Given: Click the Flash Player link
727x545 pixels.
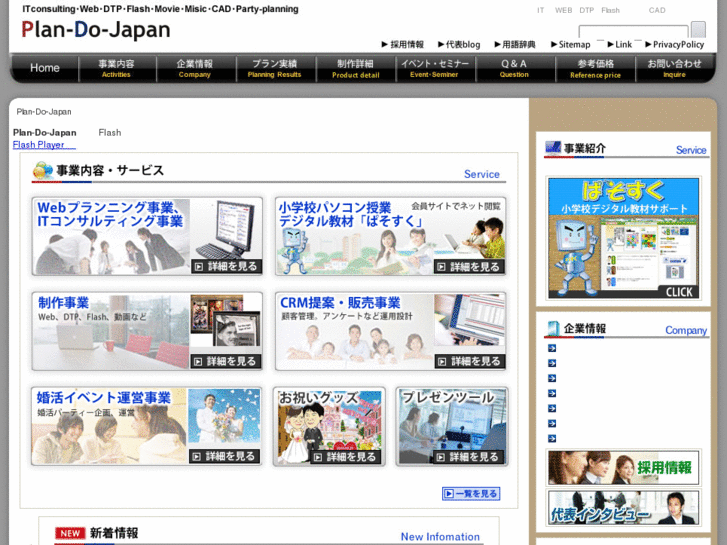Looking at the screenshot, I should click(44, 145).
